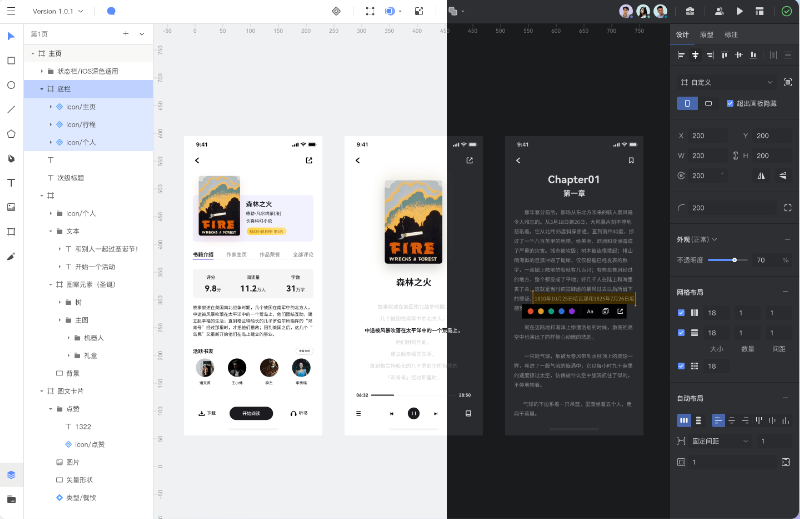800x519 pixels.
Task: Click the X position input field
Action: coord(709,136)
